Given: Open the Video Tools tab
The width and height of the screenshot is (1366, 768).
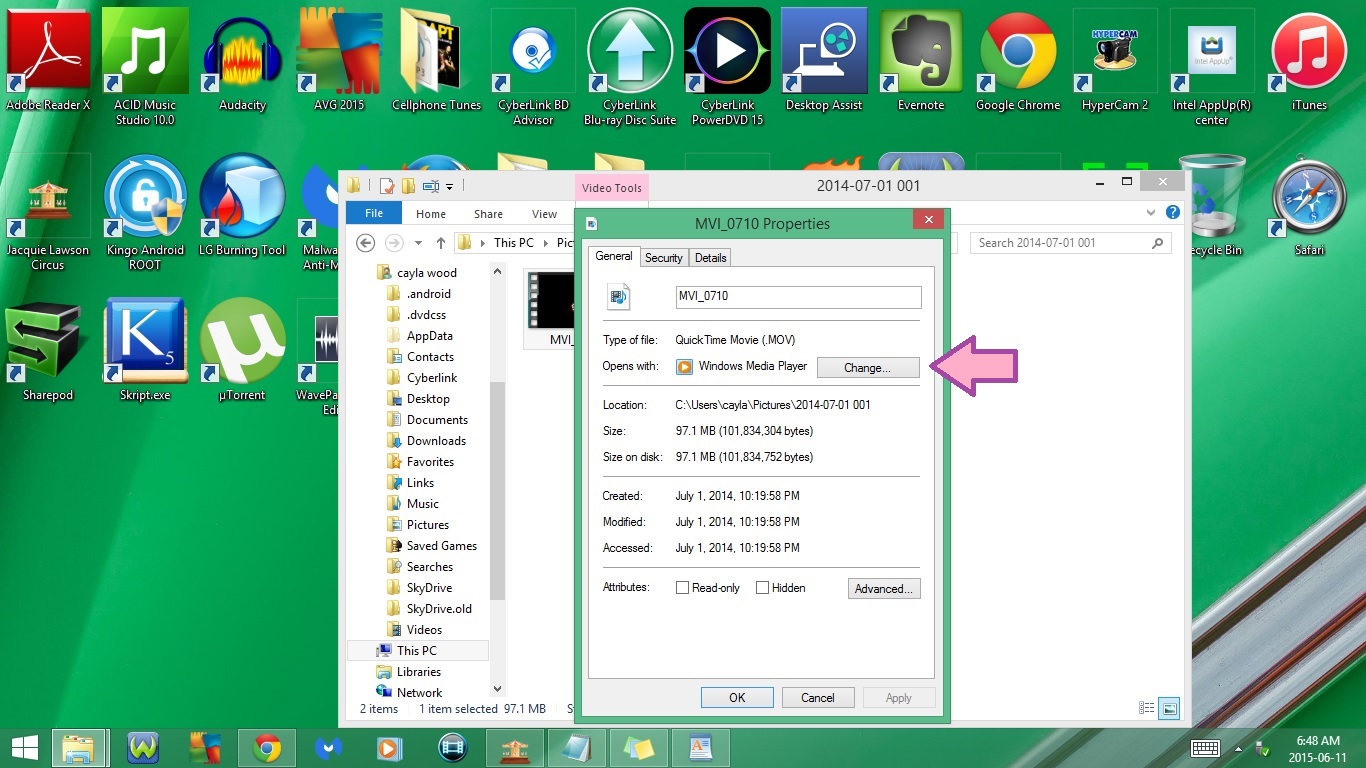Looking at the screenshot, I should click(612, 187).
